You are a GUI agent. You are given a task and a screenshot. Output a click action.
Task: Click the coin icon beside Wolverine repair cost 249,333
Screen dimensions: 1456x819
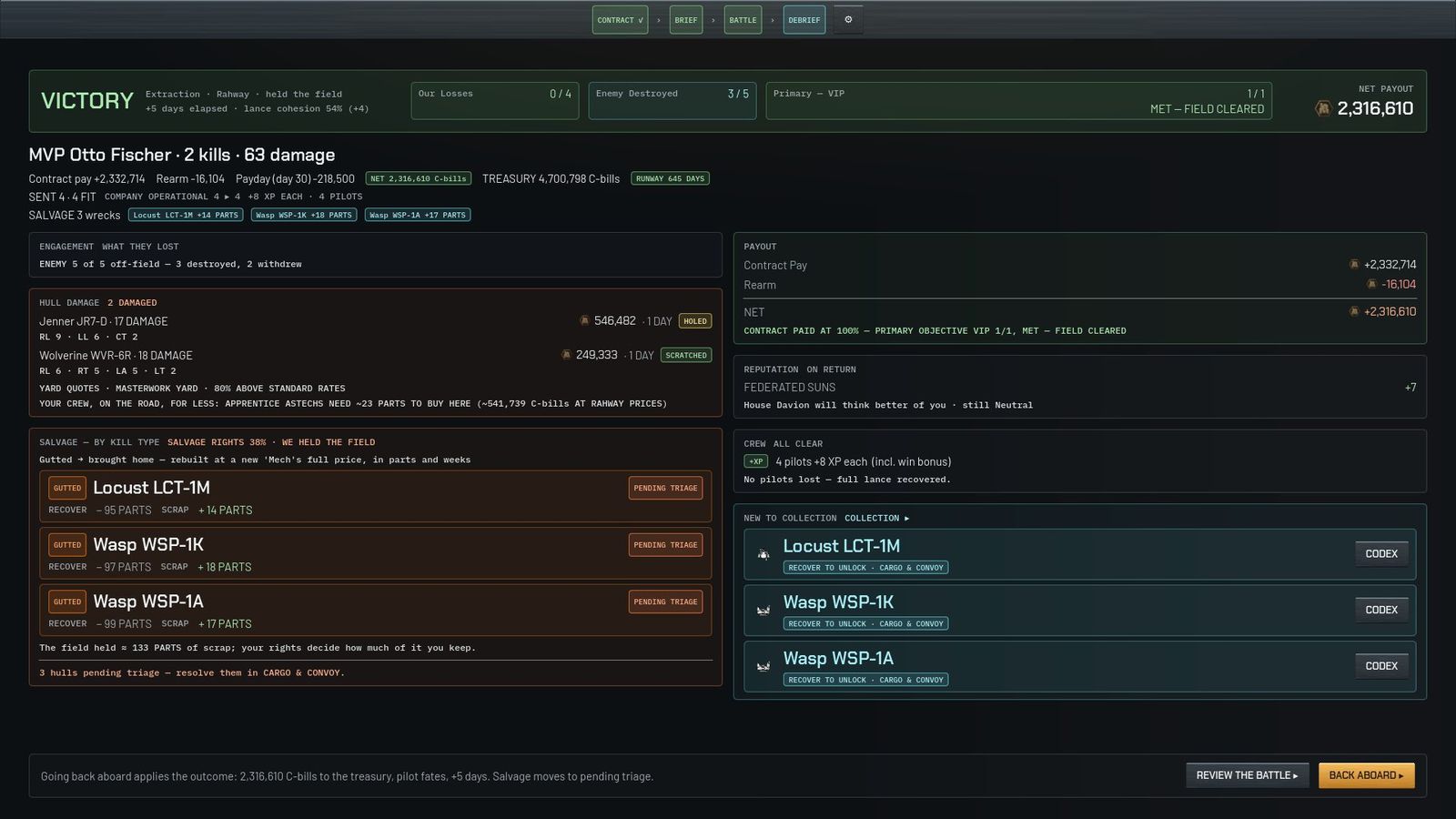click(566, 355)
